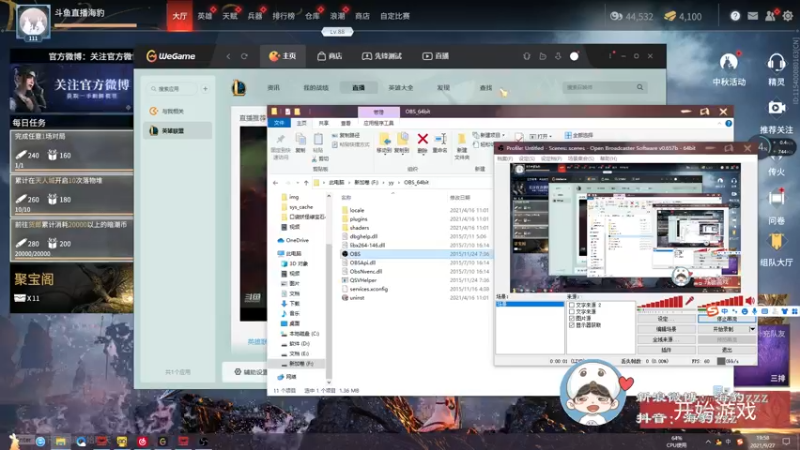This screenshot has height=450, width=800.
Task: Select the services.xconfig file
Action: [368, 289]
